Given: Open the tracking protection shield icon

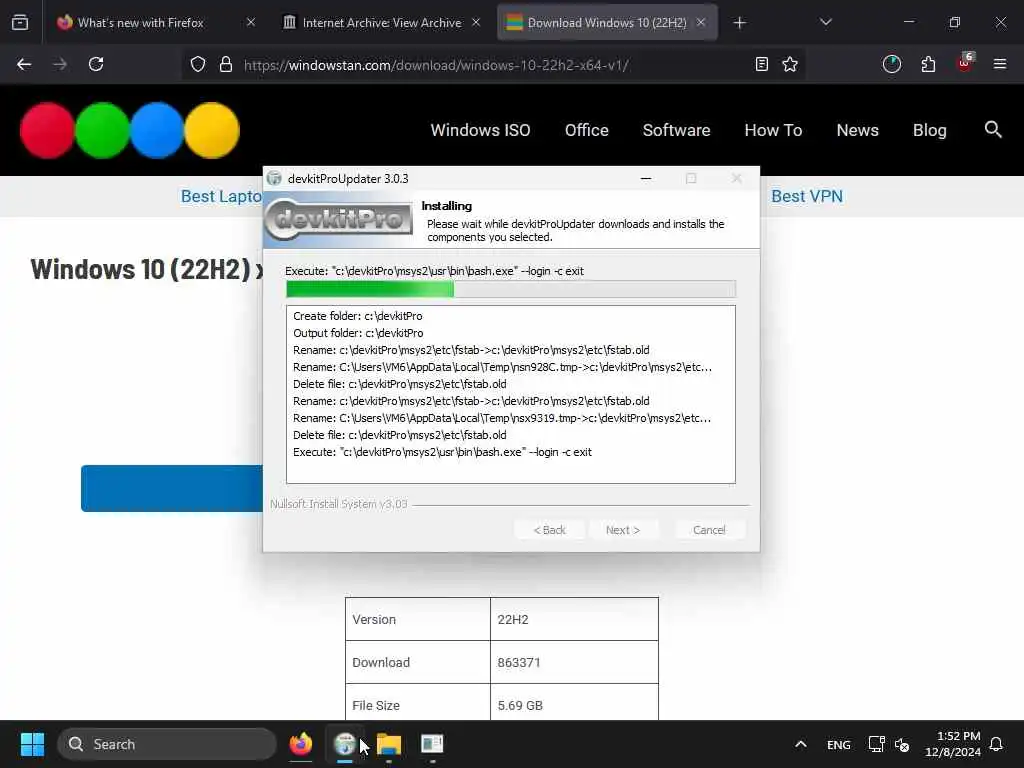Looking at the screenshot, I should 198,64.
